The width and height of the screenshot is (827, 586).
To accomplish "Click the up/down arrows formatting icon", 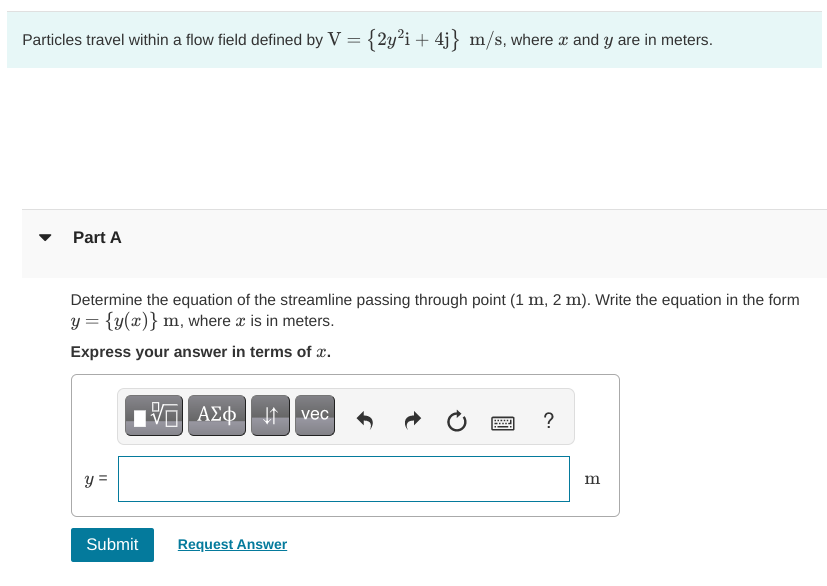I will 269,415.
